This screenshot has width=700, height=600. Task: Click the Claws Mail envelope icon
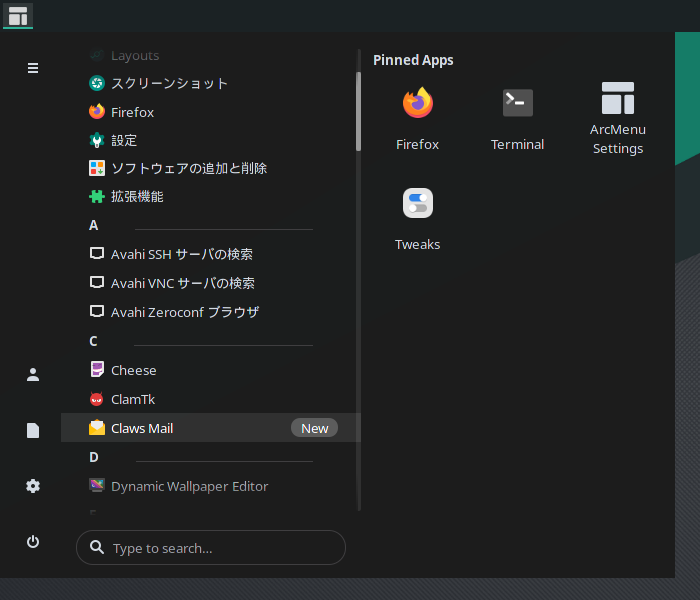(97, 428)
